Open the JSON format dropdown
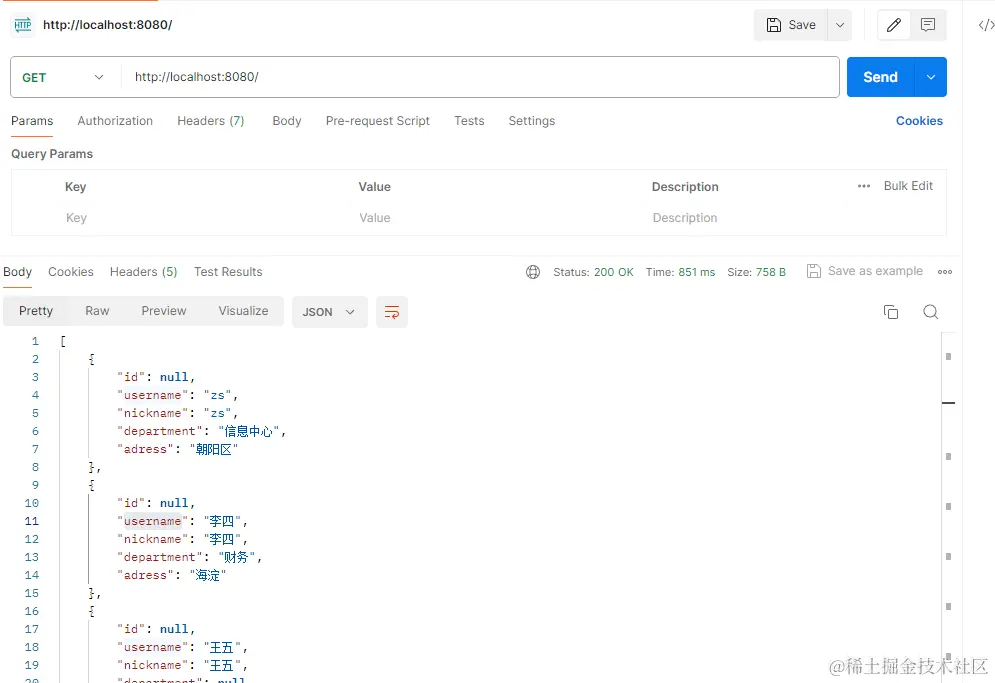Image resolution: width=995 pixels, height=683 pixels. (329, 312)
